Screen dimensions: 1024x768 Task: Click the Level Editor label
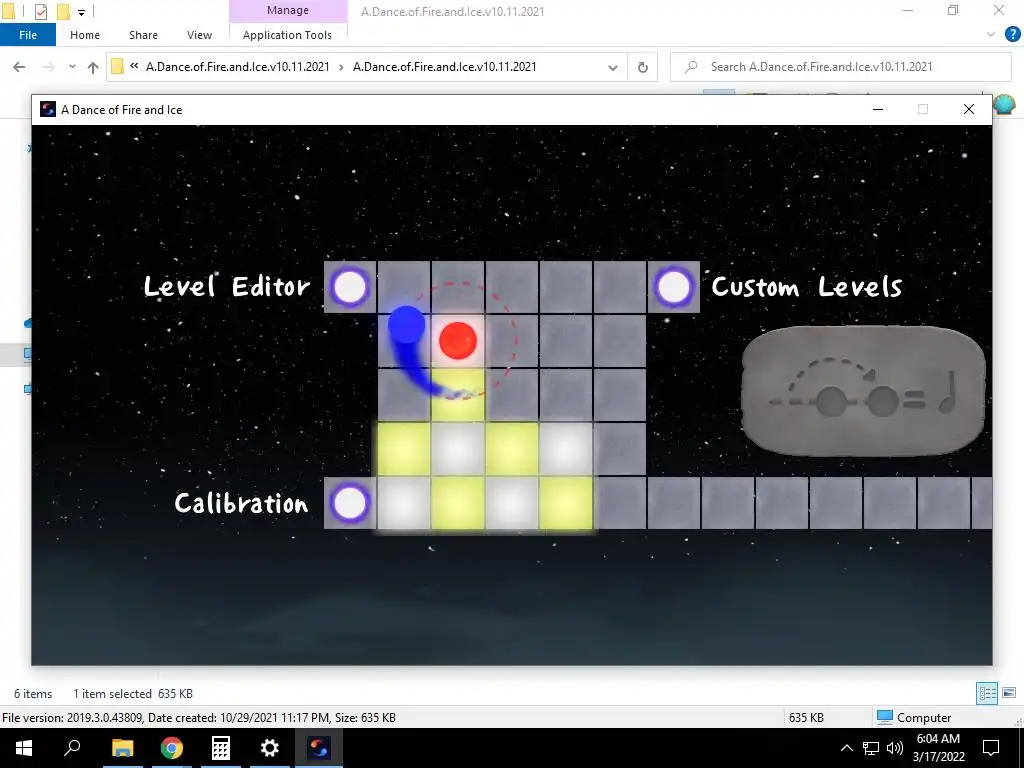(227, 286)
